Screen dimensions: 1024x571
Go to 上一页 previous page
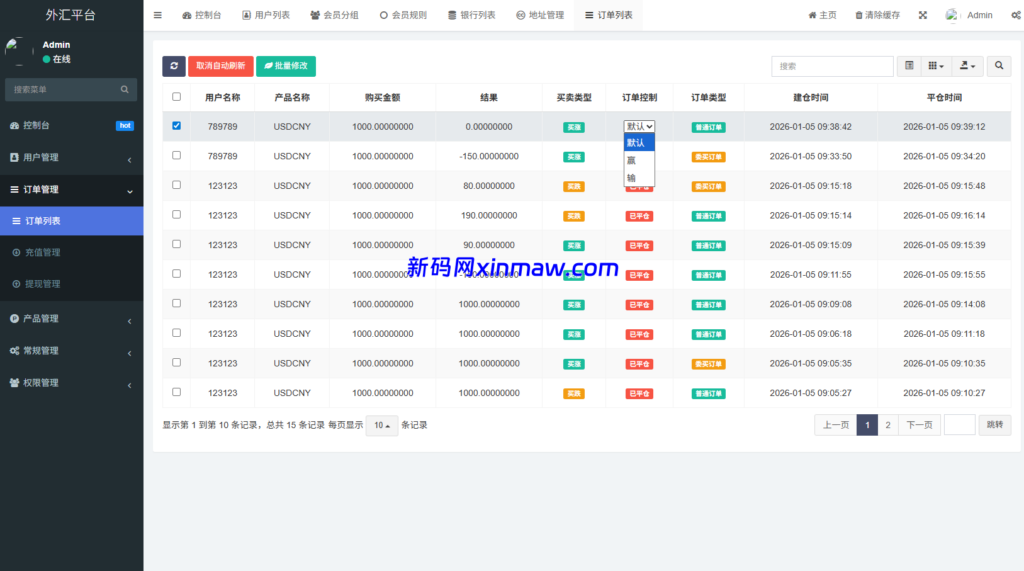[x=835, y=425]
